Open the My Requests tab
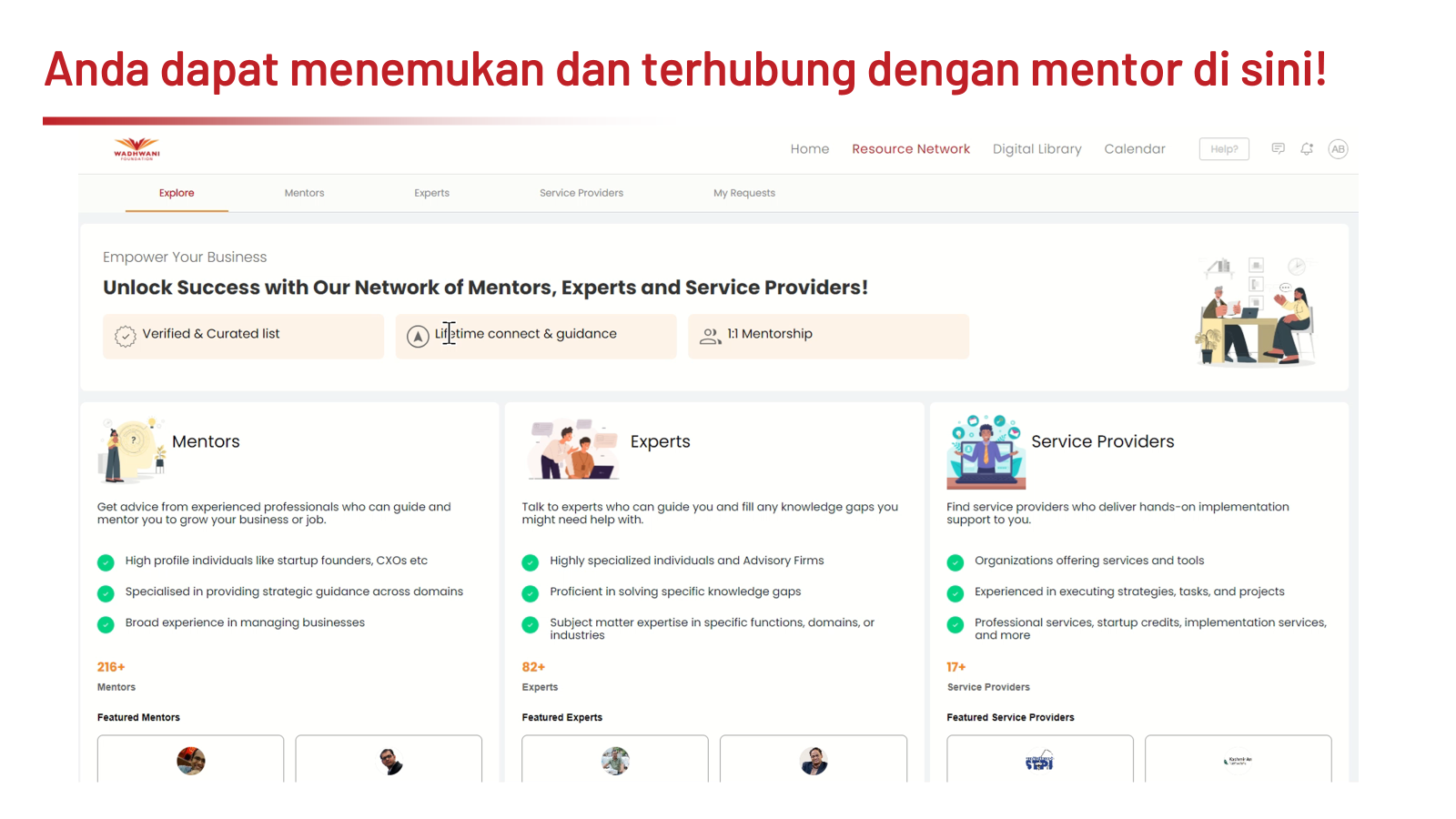This screenshot has width=1456, height=819. click(x=743, y=193)
